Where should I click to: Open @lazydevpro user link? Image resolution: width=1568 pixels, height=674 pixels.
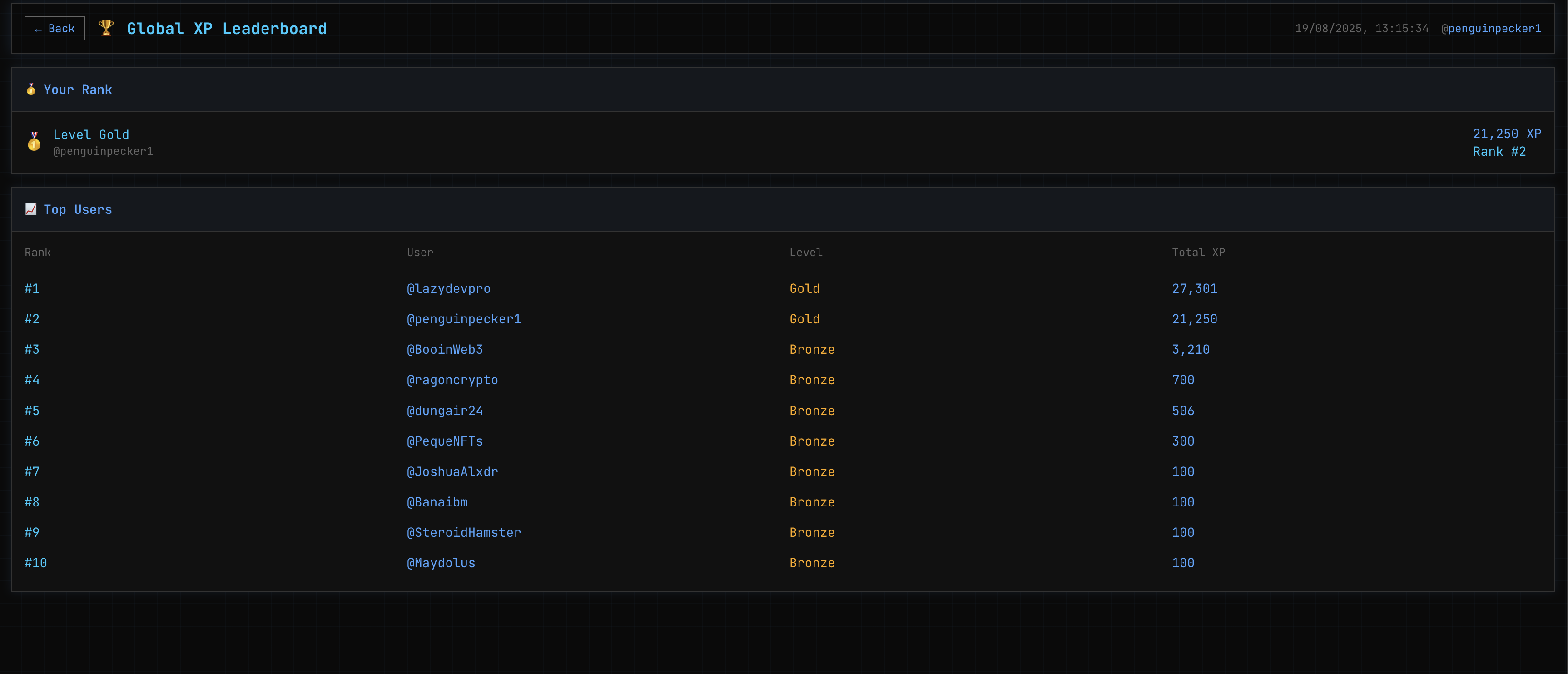tap(448, 288)
